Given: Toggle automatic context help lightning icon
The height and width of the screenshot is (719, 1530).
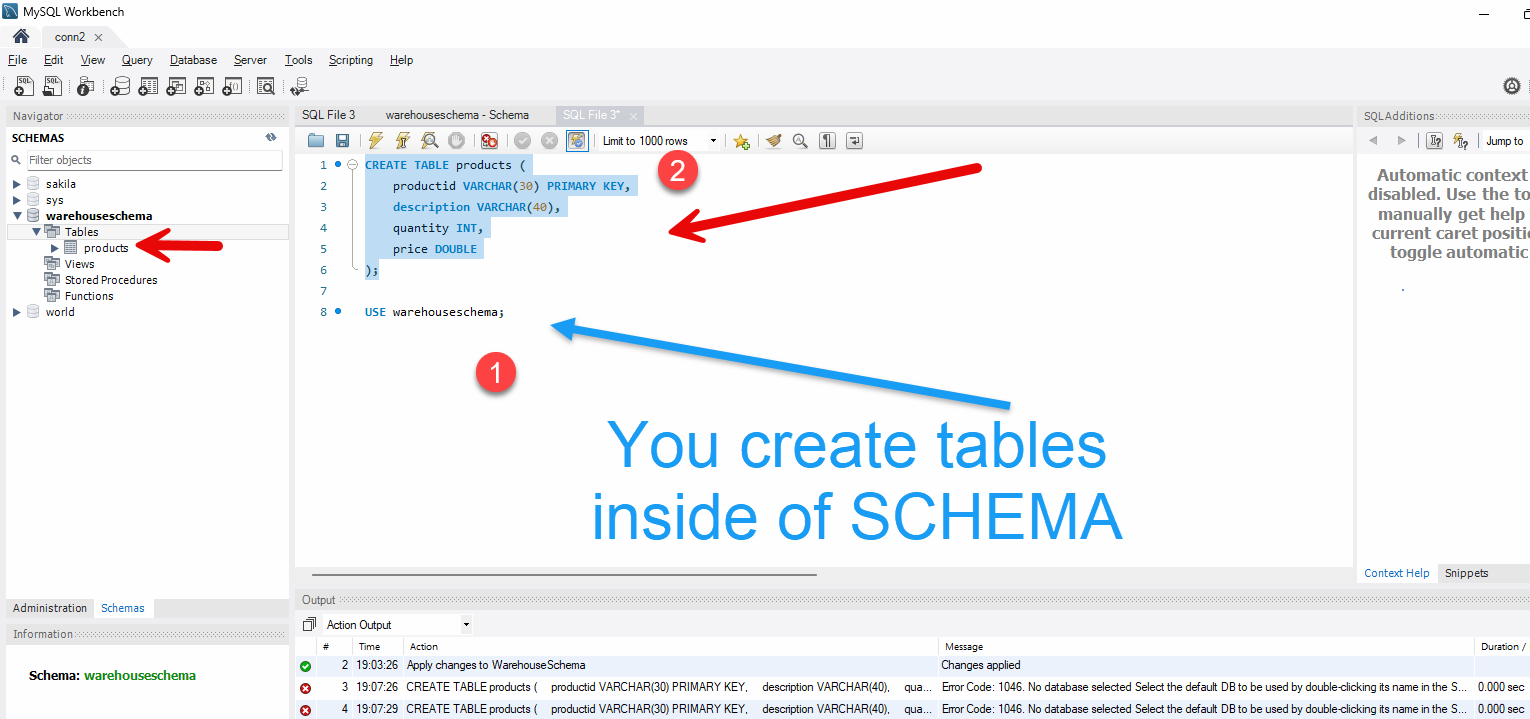Looking at the screenshot, I should [1461, 141].
